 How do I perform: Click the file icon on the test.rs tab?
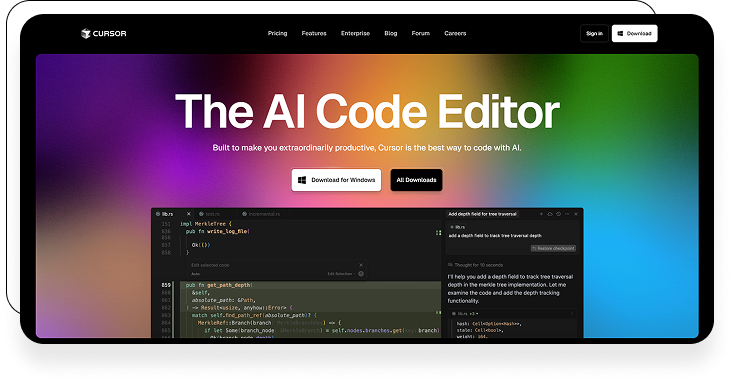tap(201, 214)
